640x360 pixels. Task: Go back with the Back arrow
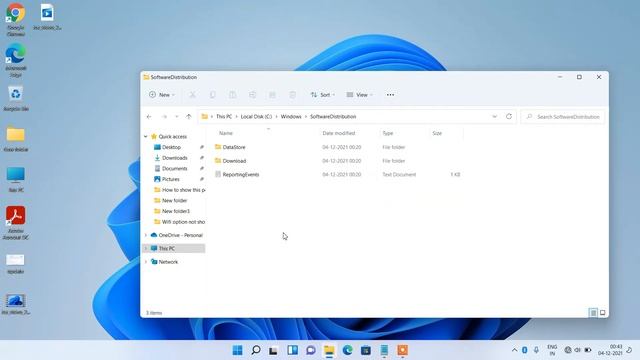[x=149, y=117]
